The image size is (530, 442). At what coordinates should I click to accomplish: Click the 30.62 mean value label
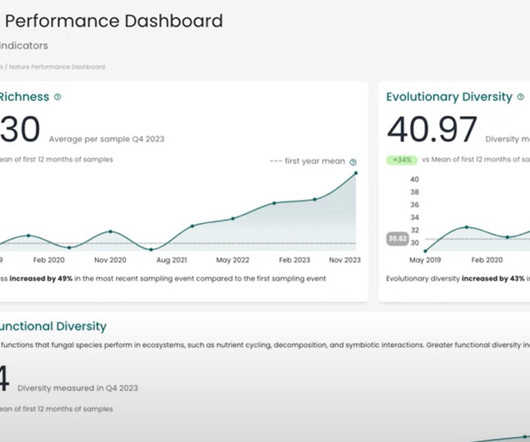(x=397, y=239)
